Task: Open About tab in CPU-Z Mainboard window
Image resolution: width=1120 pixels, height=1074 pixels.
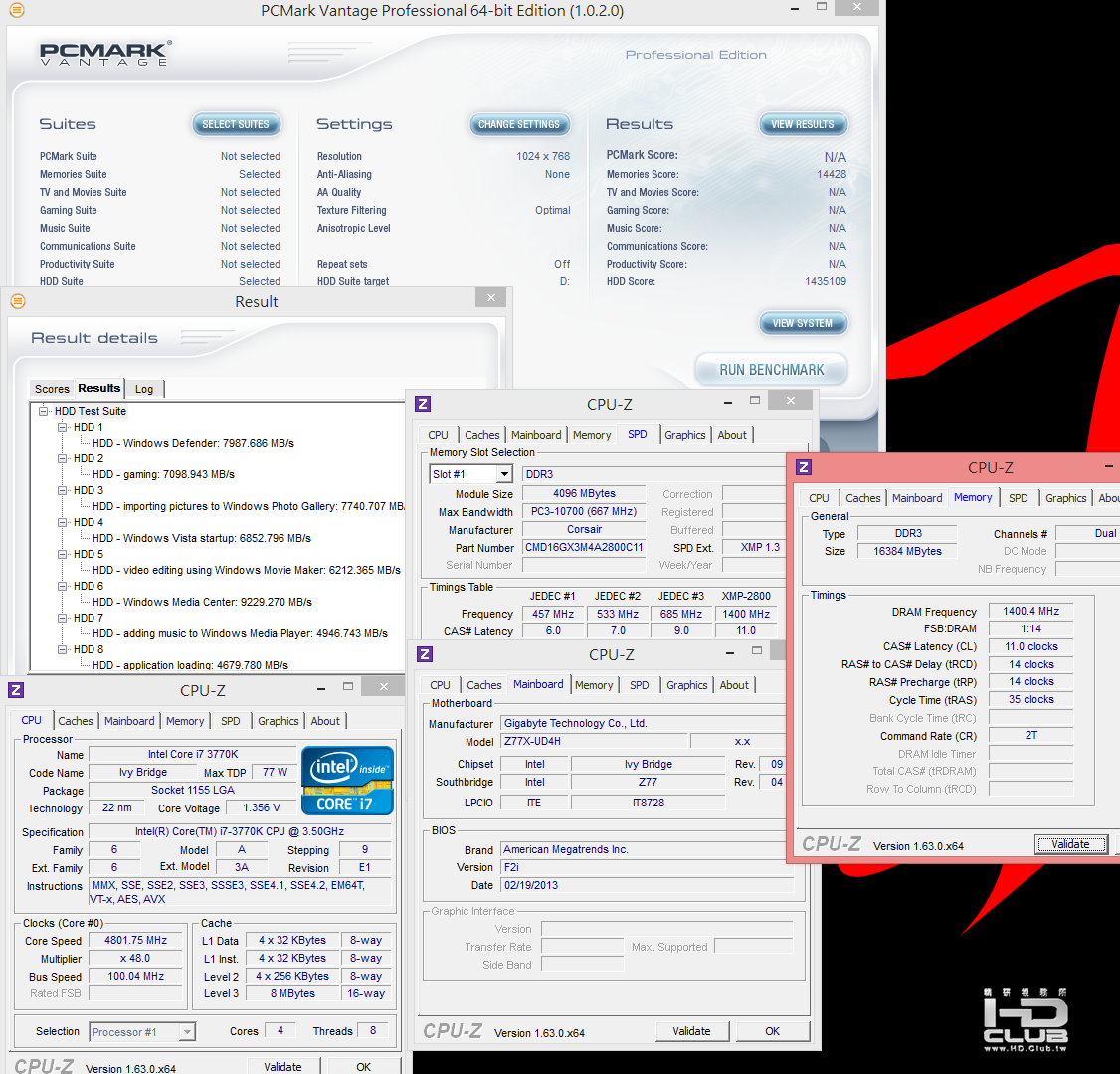Action: pos(734,685)
